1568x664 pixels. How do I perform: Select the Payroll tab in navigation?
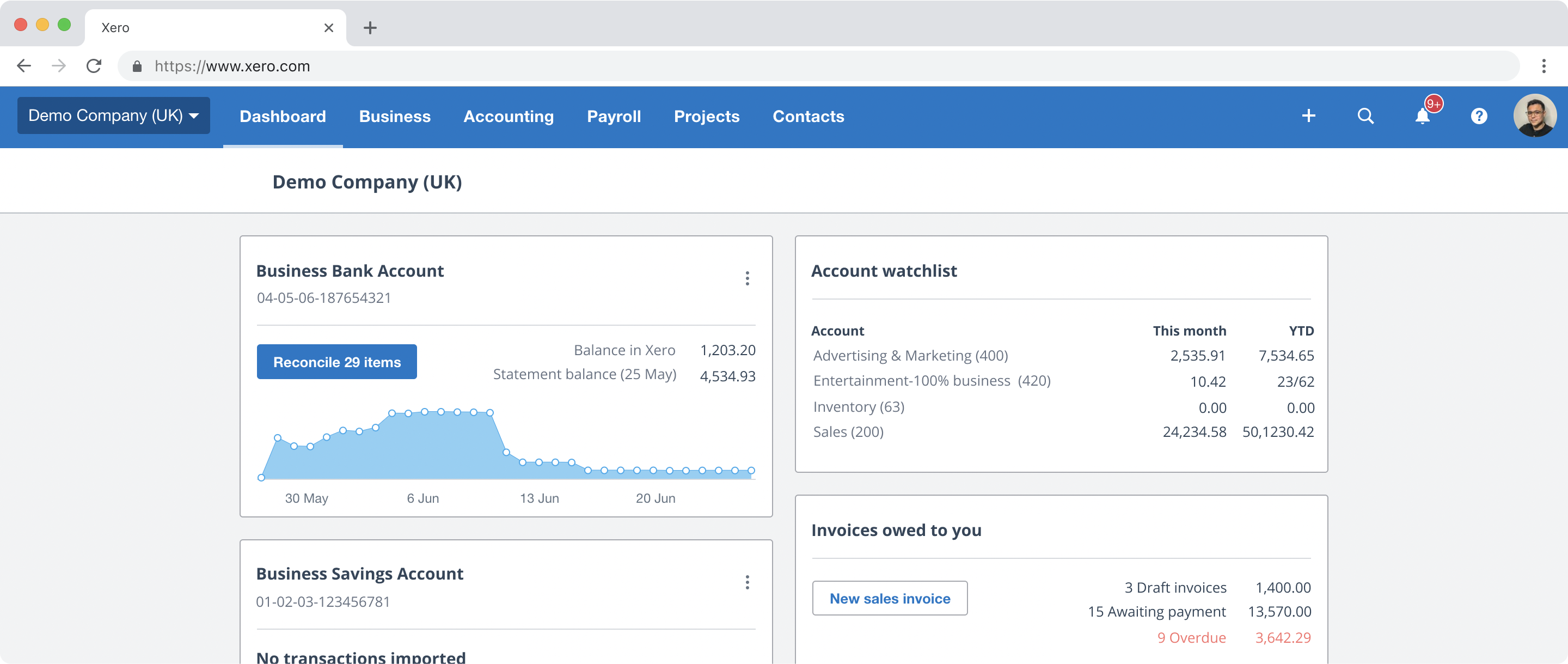pos(613,116)
